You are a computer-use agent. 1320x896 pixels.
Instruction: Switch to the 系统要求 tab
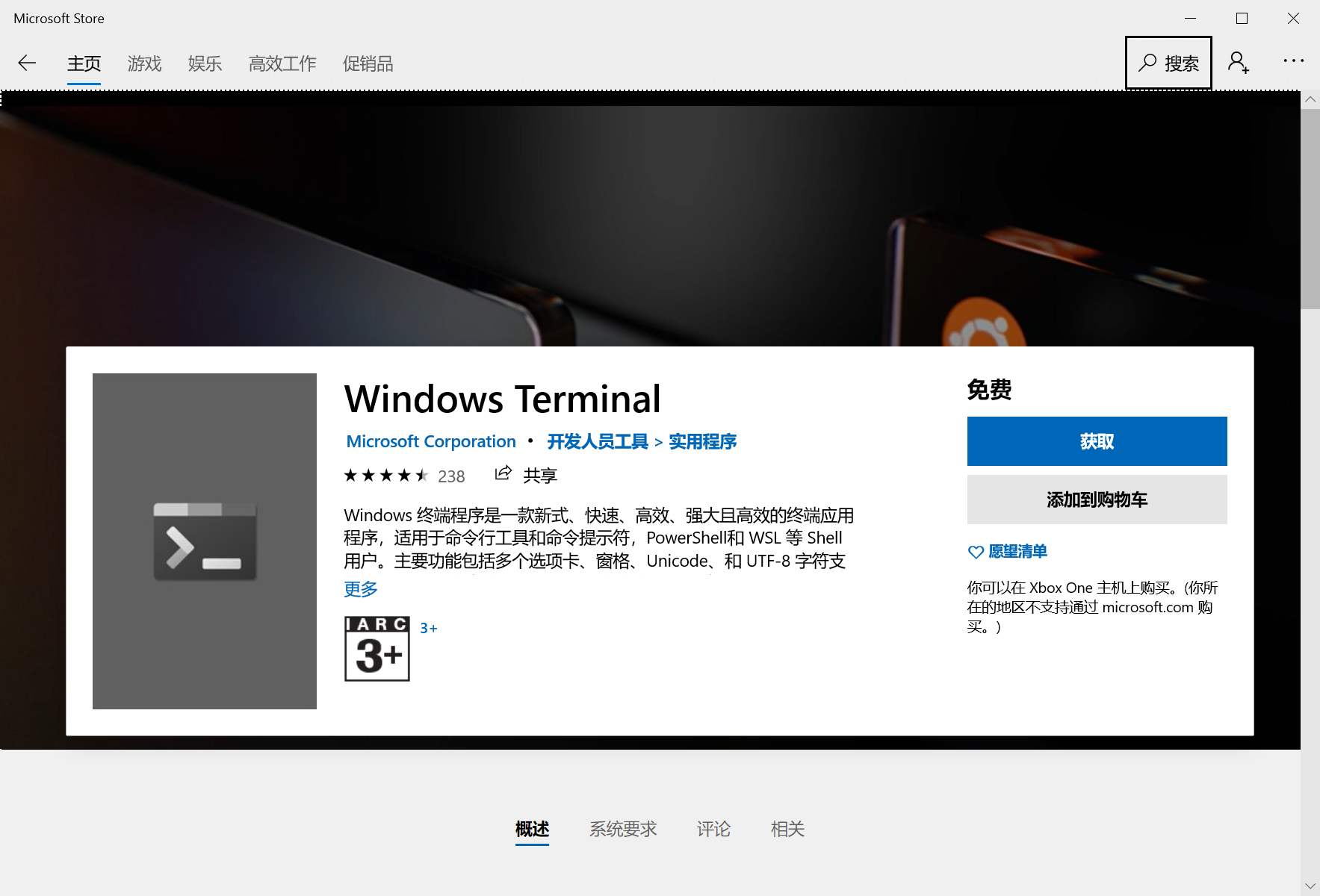click(623, 829)
